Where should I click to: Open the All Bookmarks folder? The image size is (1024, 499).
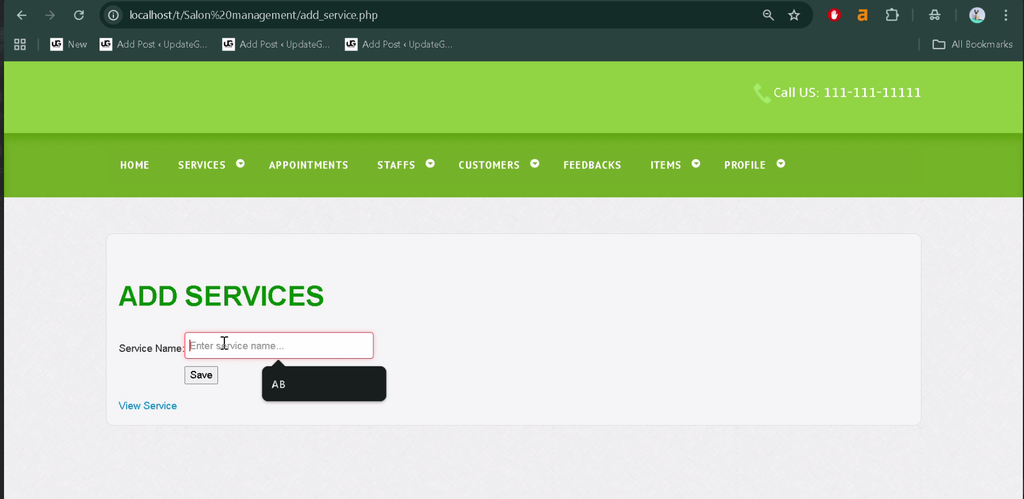(972, 44)
